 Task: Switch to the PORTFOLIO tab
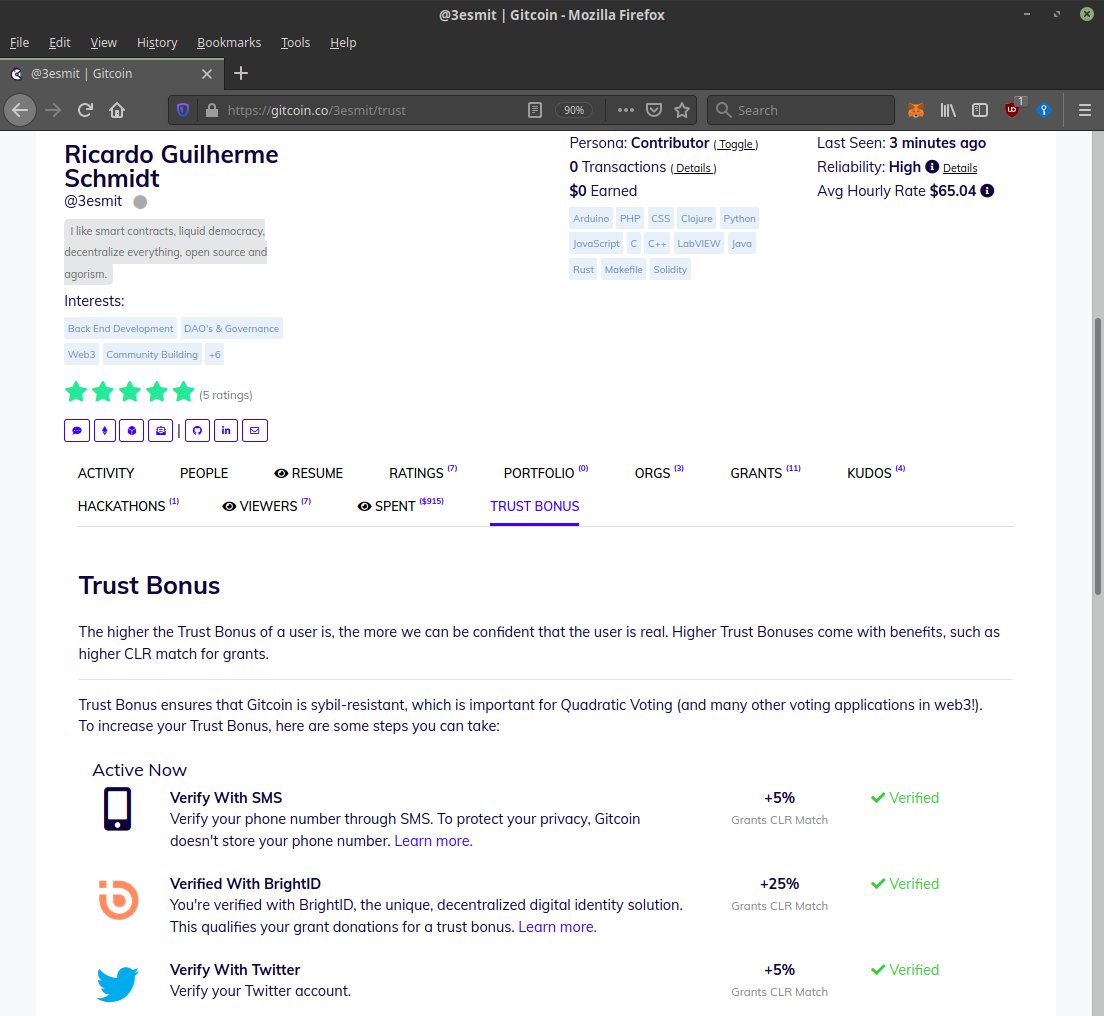tap(546, 473)
